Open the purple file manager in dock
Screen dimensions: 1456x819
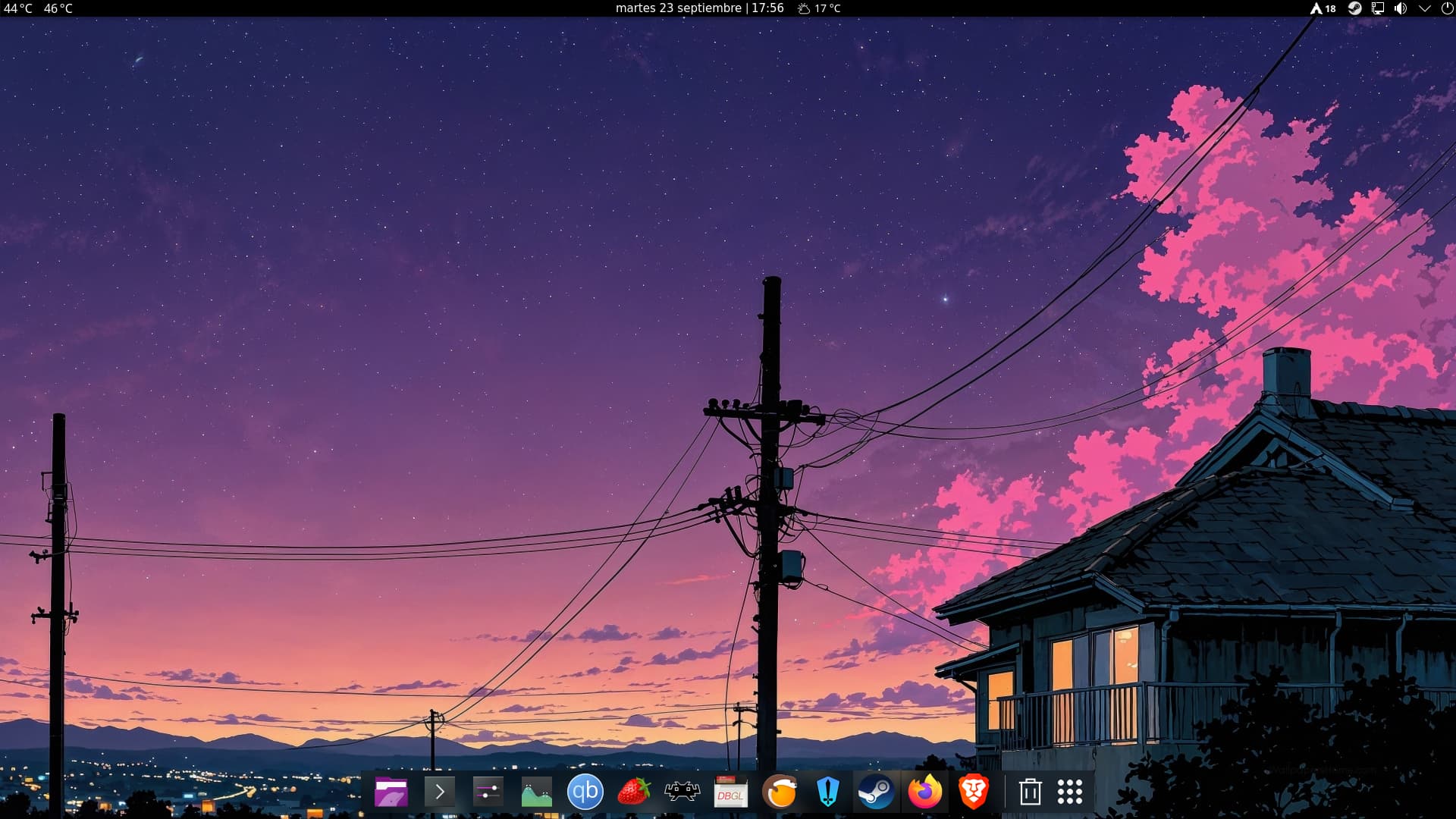point(391,792)
